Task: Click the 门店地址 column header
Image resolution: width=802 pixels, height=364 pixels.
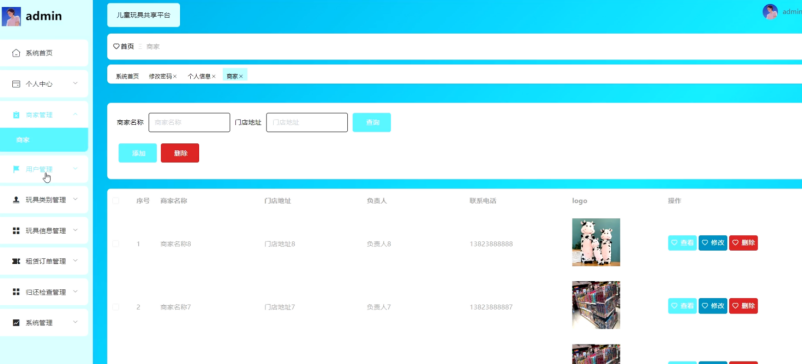Action: click(278, 201)
